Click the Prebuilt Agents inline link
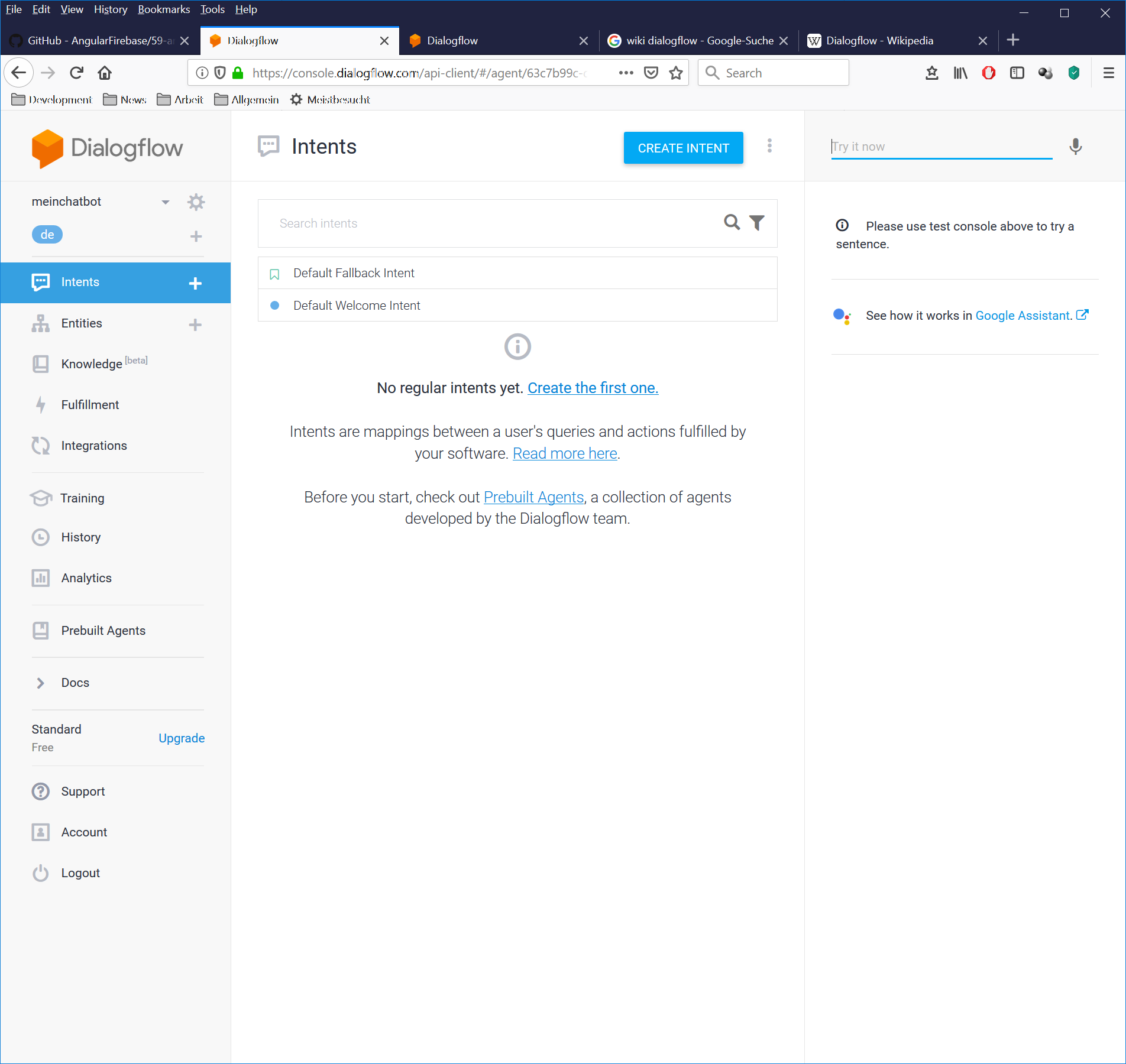Image resolution: width=1126 pixels, height=1064 pixels. (533, 497)
